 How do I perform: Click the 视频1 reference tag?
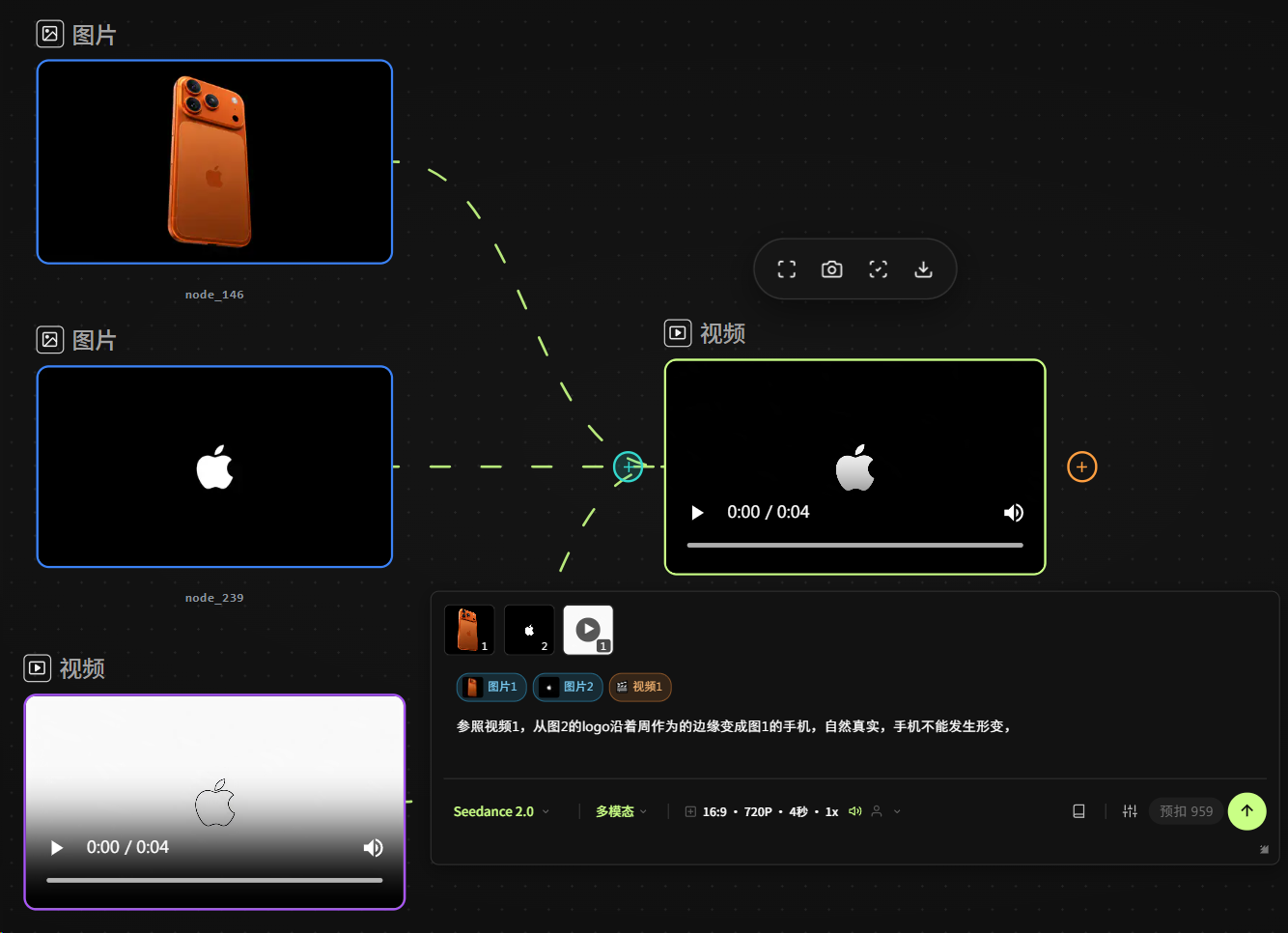click(640, 687)
